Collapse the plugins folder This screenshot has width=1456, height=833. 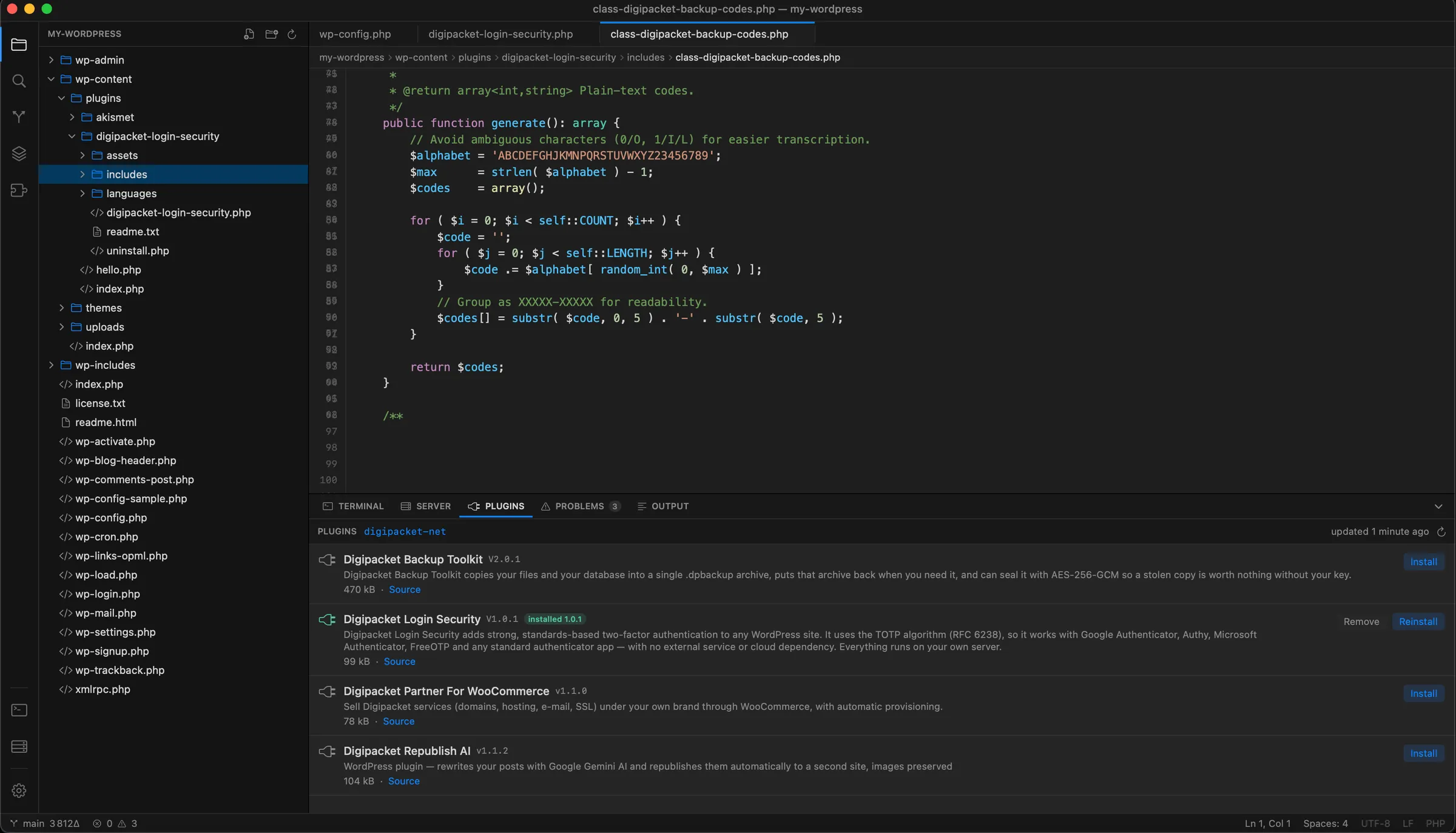pos(61,98)
